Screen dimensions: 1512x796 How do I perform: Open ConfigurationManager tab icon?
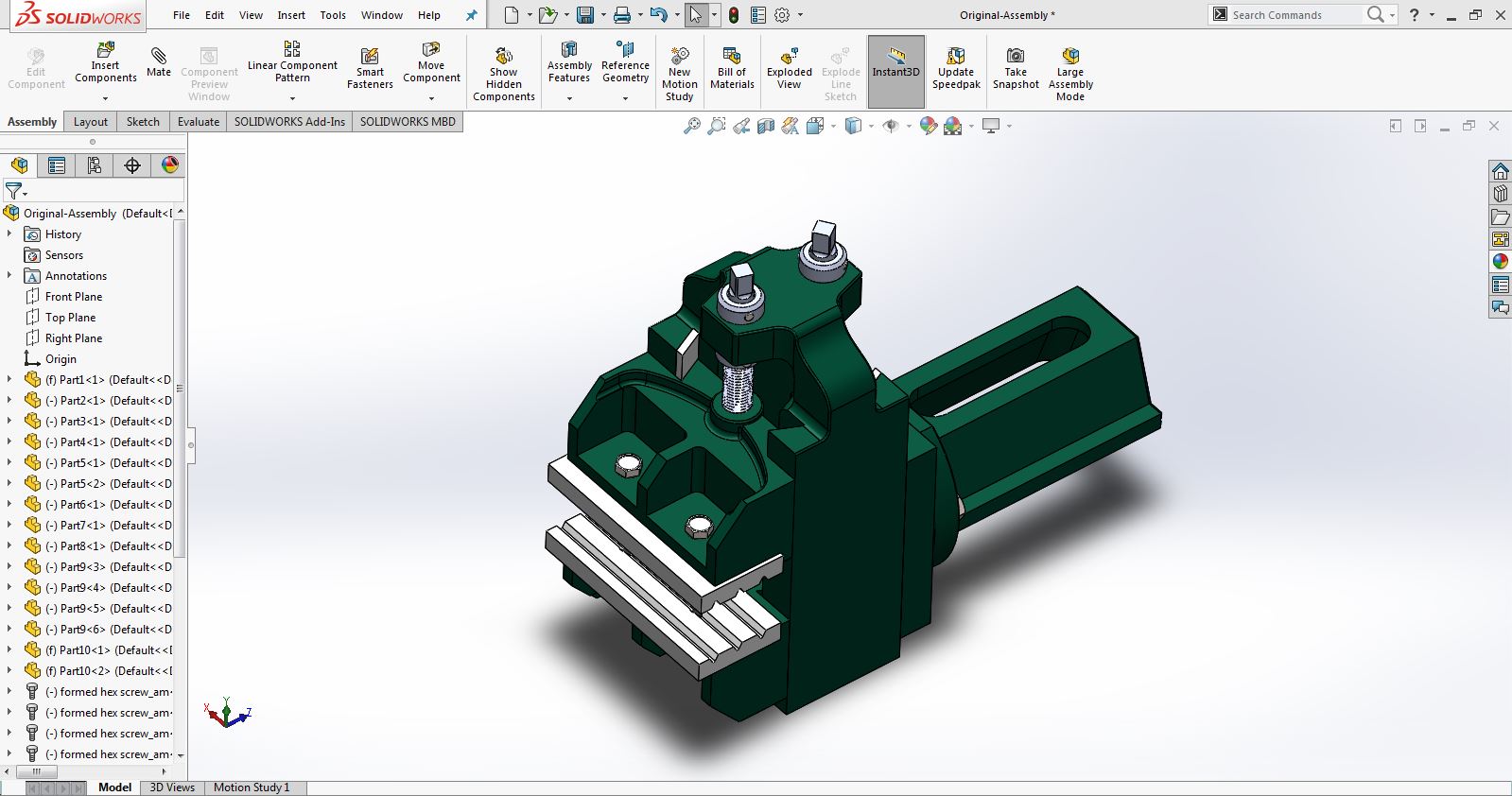[x=95, y=165]
